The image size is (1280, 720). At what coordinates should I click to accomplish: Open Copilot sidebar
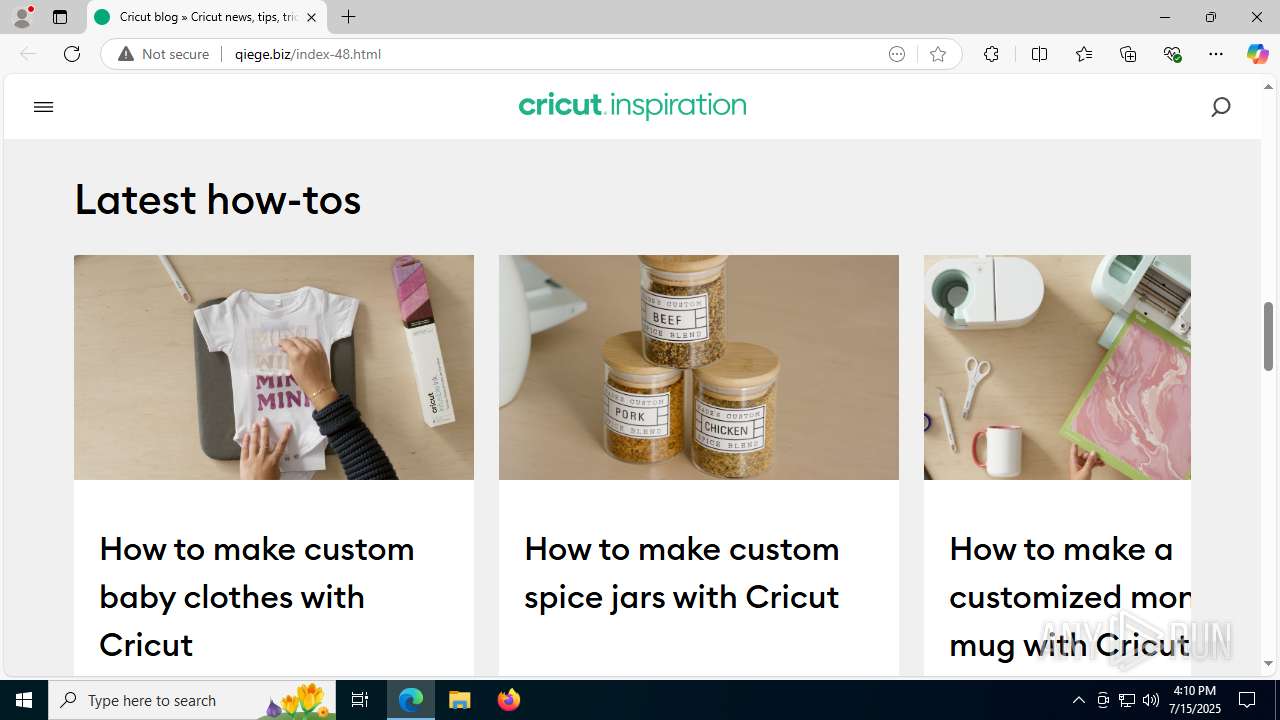click(1257, 54)
